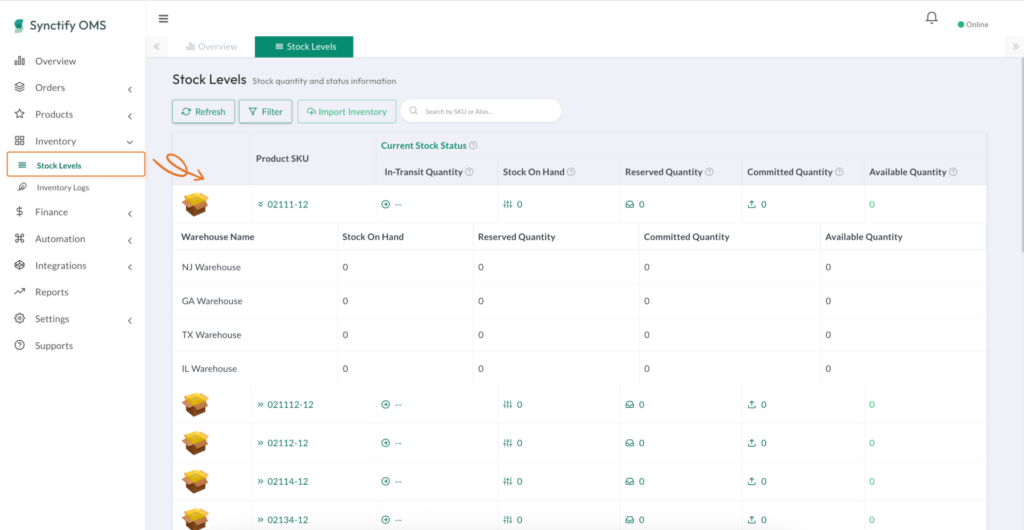Click product box image for 02112-12
The width and height of the screenshot is (1024, 530).
[x=195, y=443]
